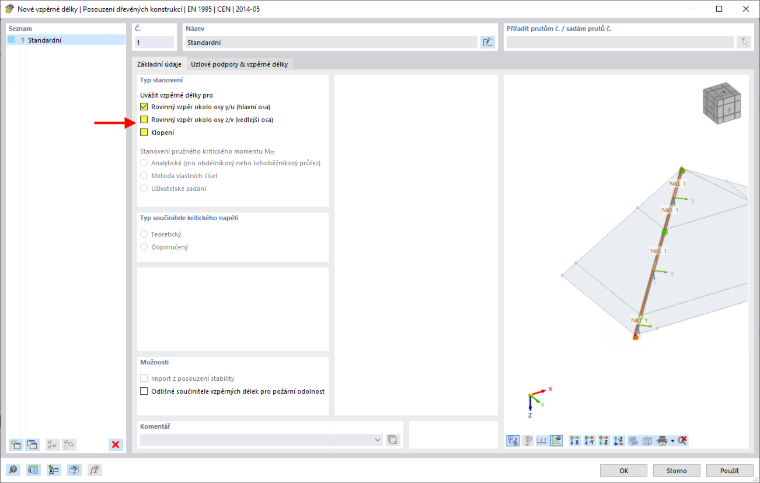
Task: Delete selected entry with red X icon
Action: tap(115, 444)
